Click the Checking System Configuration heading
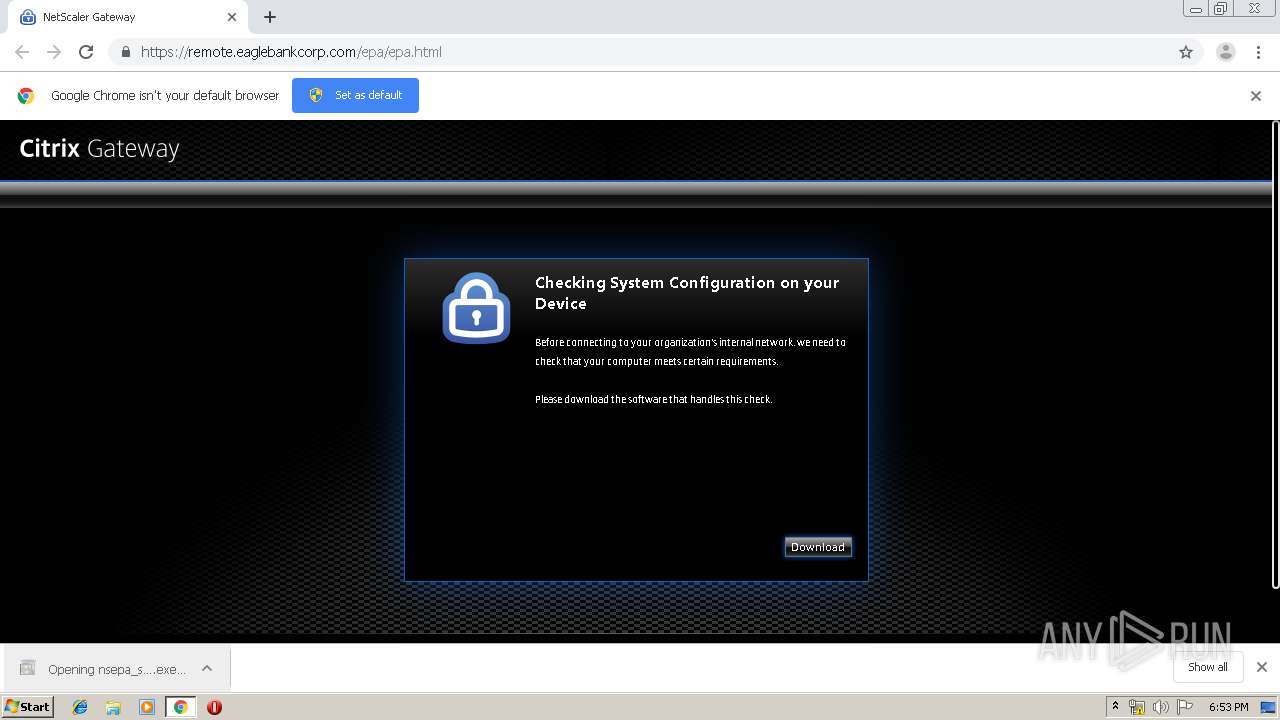This screenshot has height=720, width=1280. tap(687, 293)
